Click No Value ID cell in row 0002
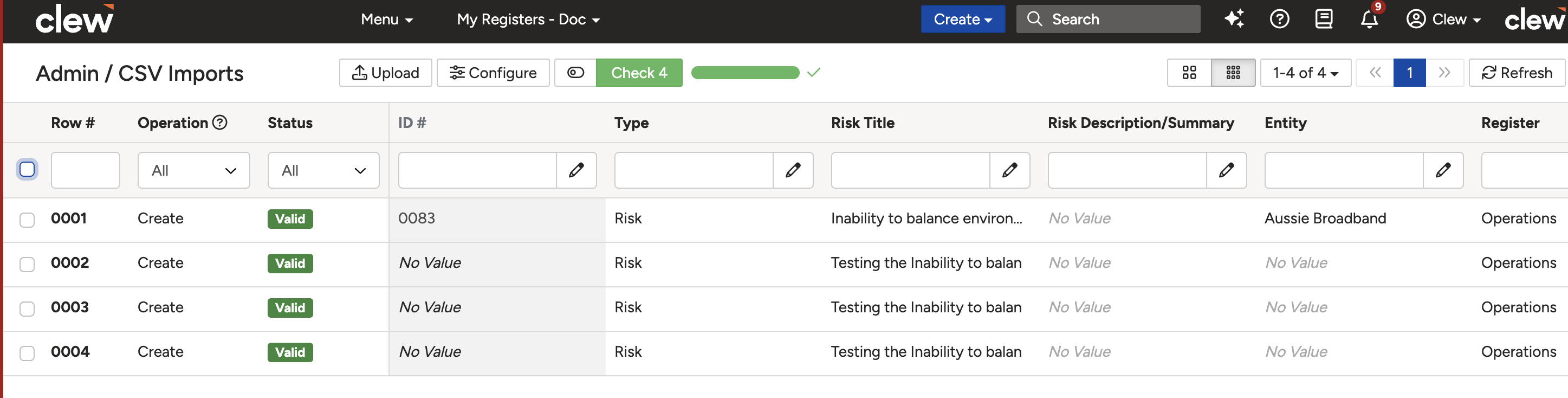1568x398 pixels. point(430,262)
